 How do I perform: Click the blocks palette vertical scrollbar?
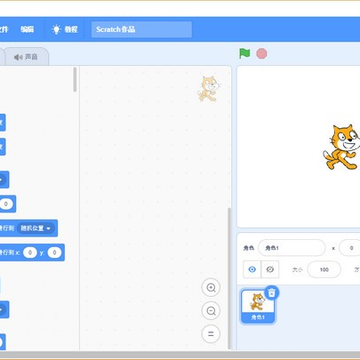[x=75, y=79]
